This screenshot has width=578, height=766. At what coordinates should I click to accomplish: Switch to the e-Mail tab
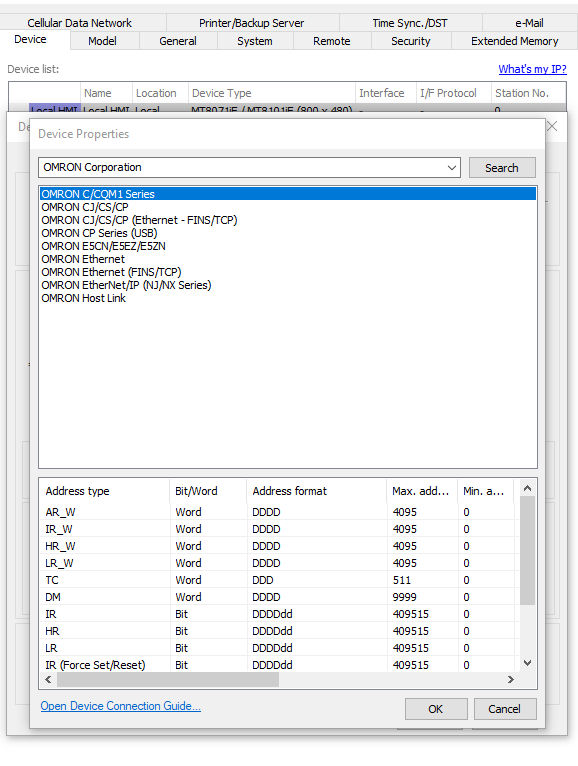click(530, 23)
